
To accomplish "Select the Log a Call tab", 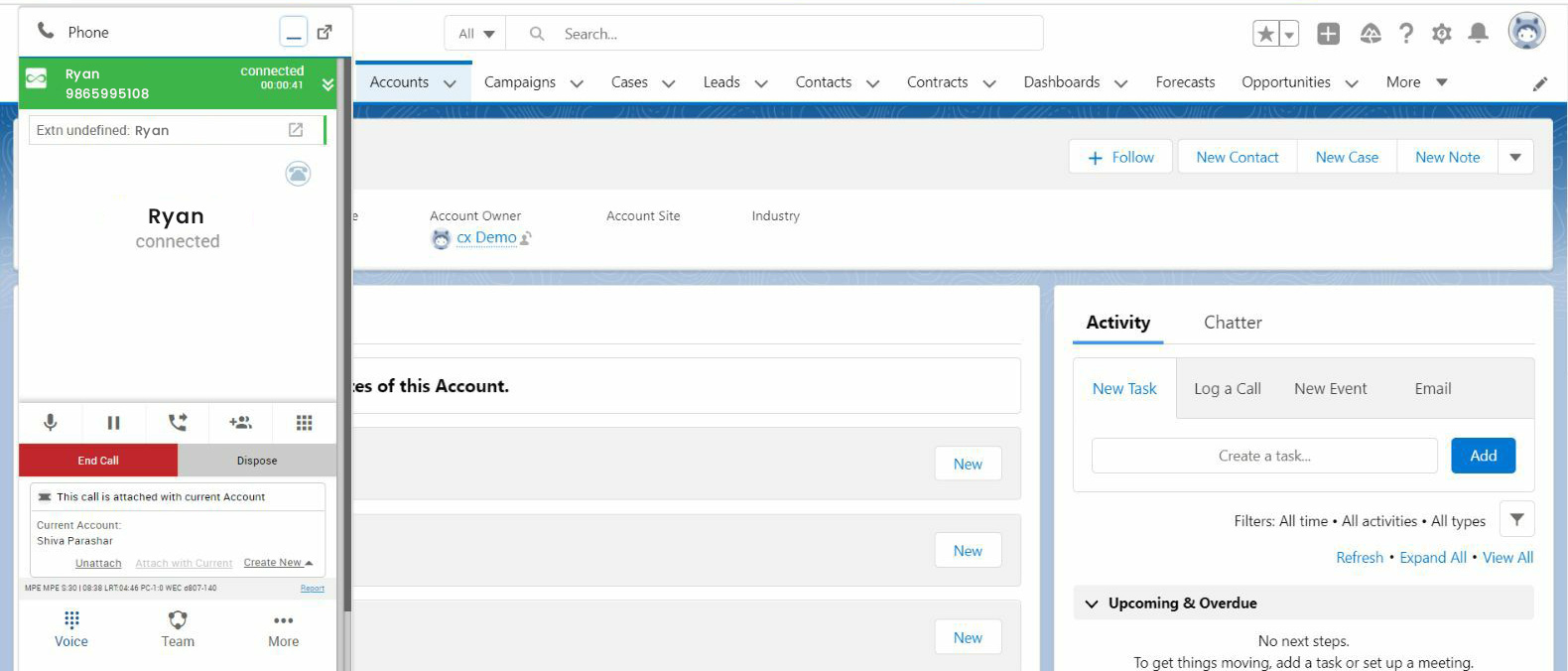I will (1228, 389).
